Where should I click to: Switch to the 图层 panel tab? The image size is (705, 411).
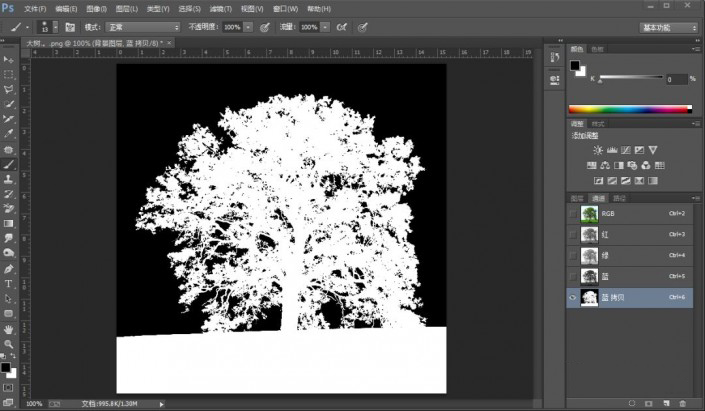point(577,198)
